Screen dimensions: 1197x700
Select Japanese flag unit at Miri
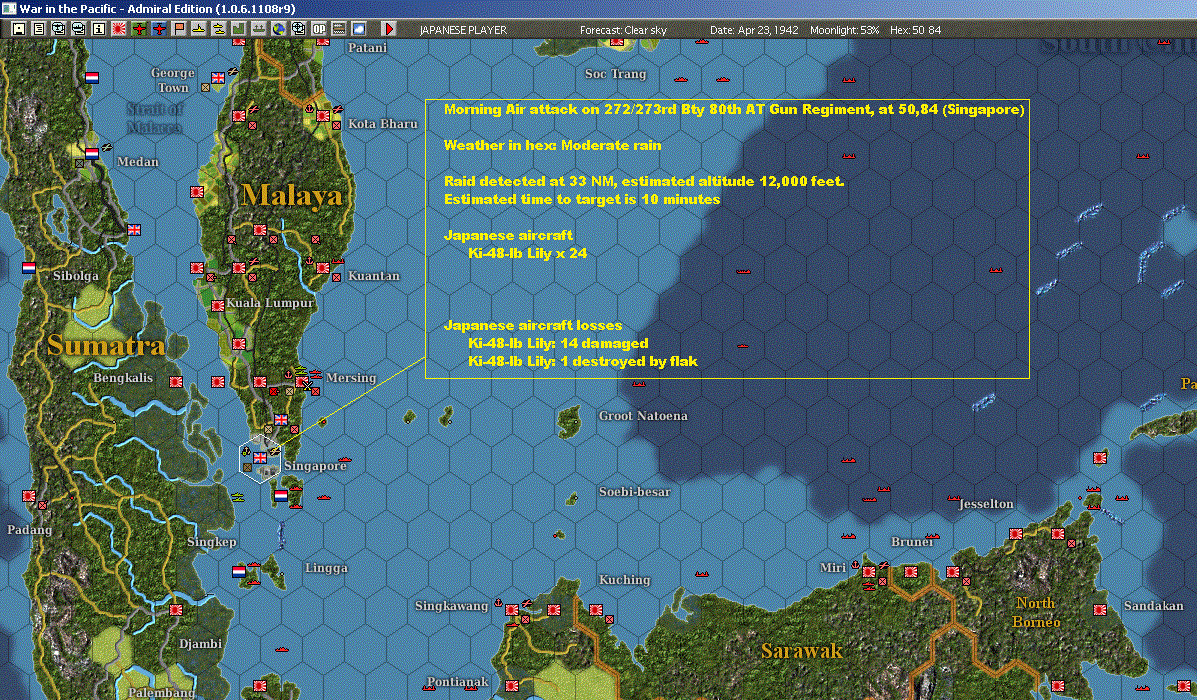(x=869, y=572)
